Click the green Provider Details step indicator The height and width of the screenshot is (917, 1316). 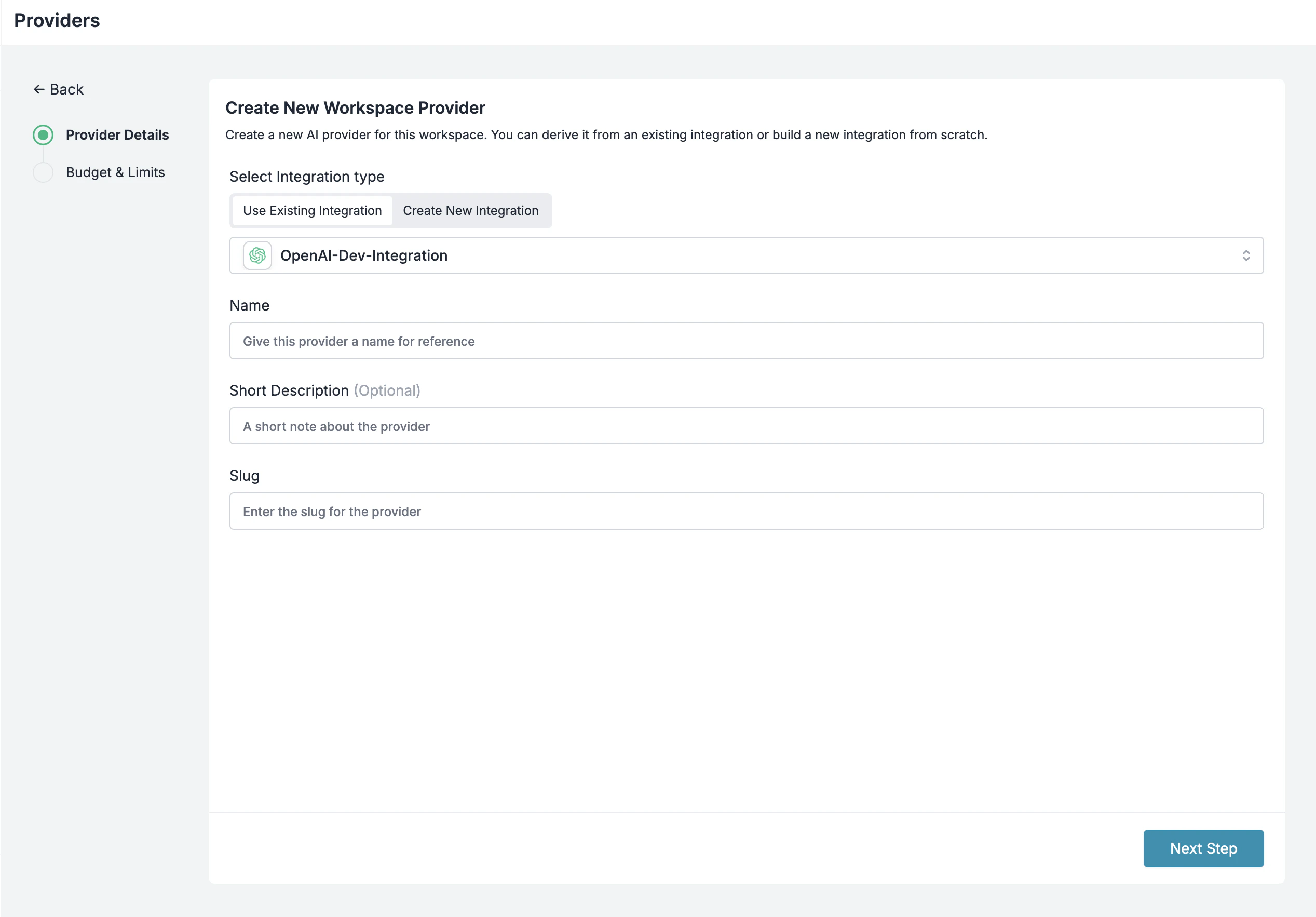click(43, 135)
